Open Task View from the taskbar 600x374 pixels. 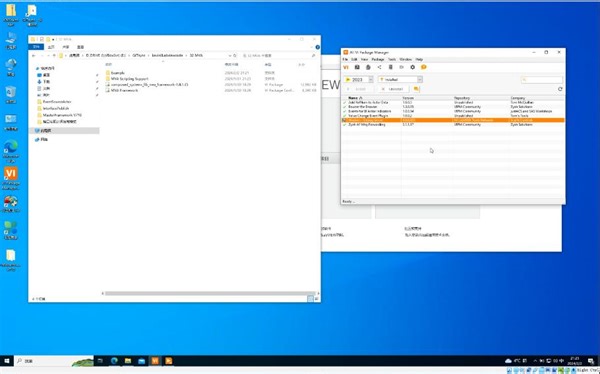tap(100, 361)
